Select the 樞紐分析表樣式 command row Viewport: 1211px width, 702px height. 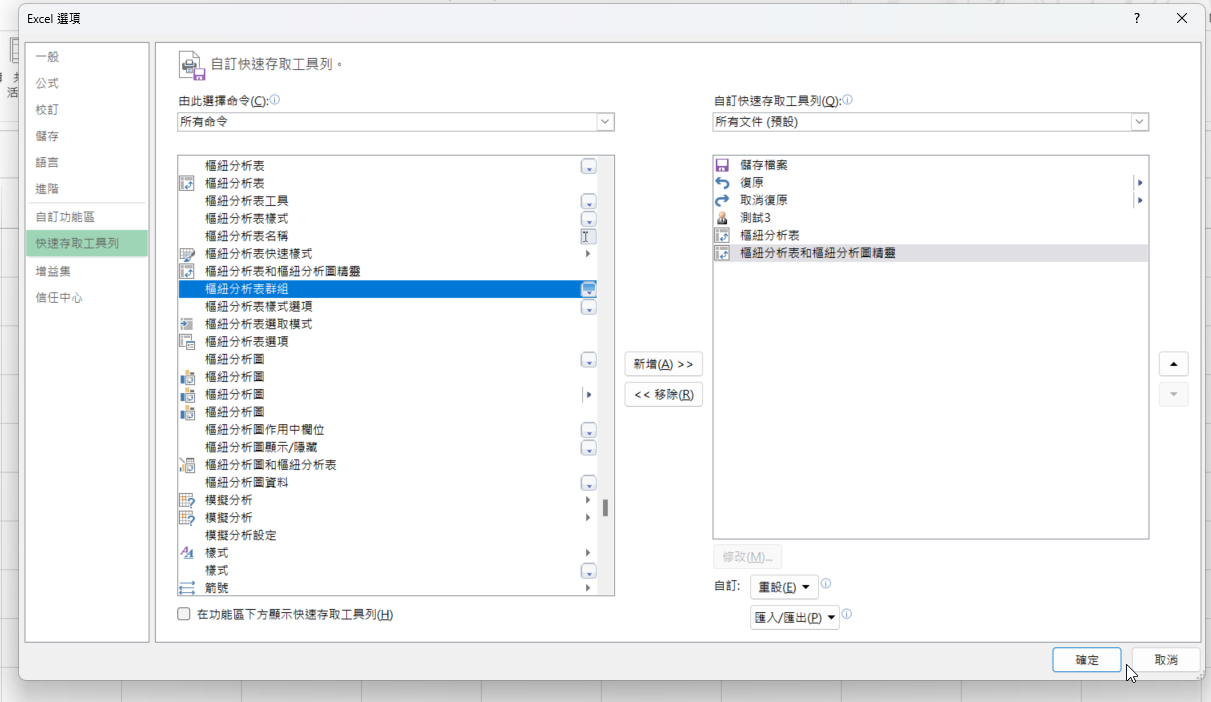coord(387,218)
